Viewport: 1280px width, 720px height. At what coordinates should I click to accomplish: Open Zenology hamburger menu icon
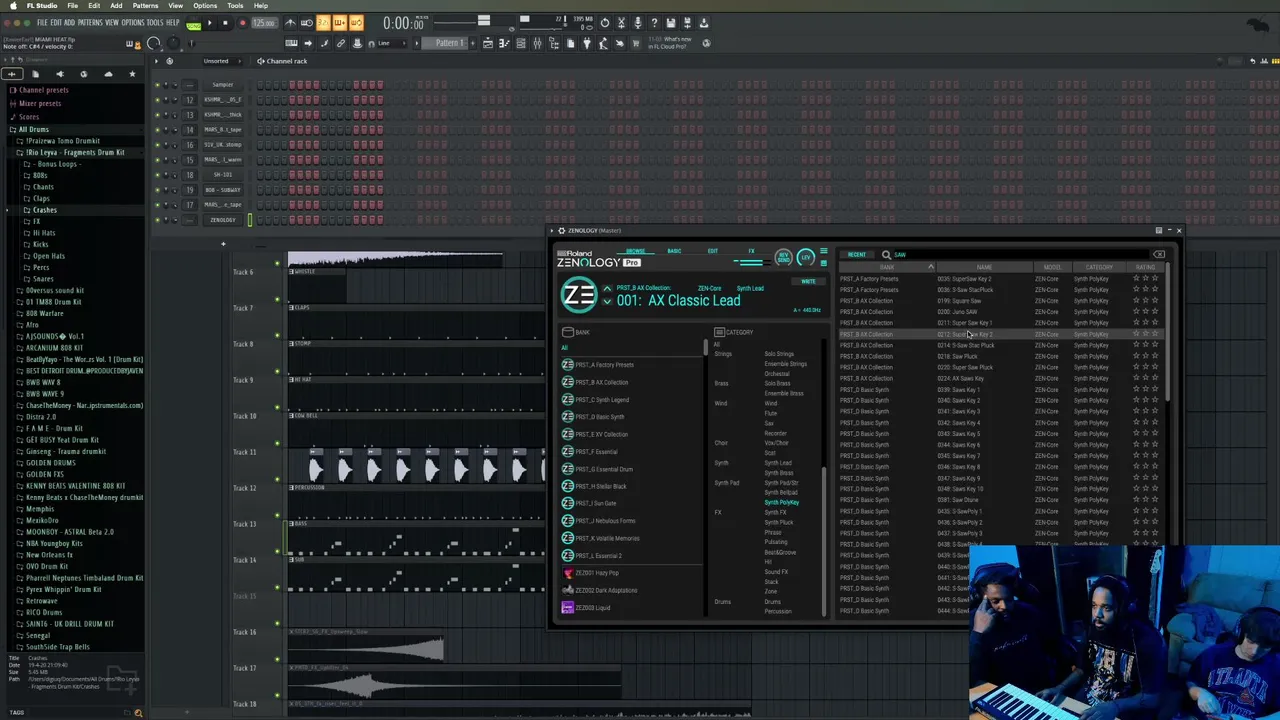pyautogui.click(x=824, y=251)
